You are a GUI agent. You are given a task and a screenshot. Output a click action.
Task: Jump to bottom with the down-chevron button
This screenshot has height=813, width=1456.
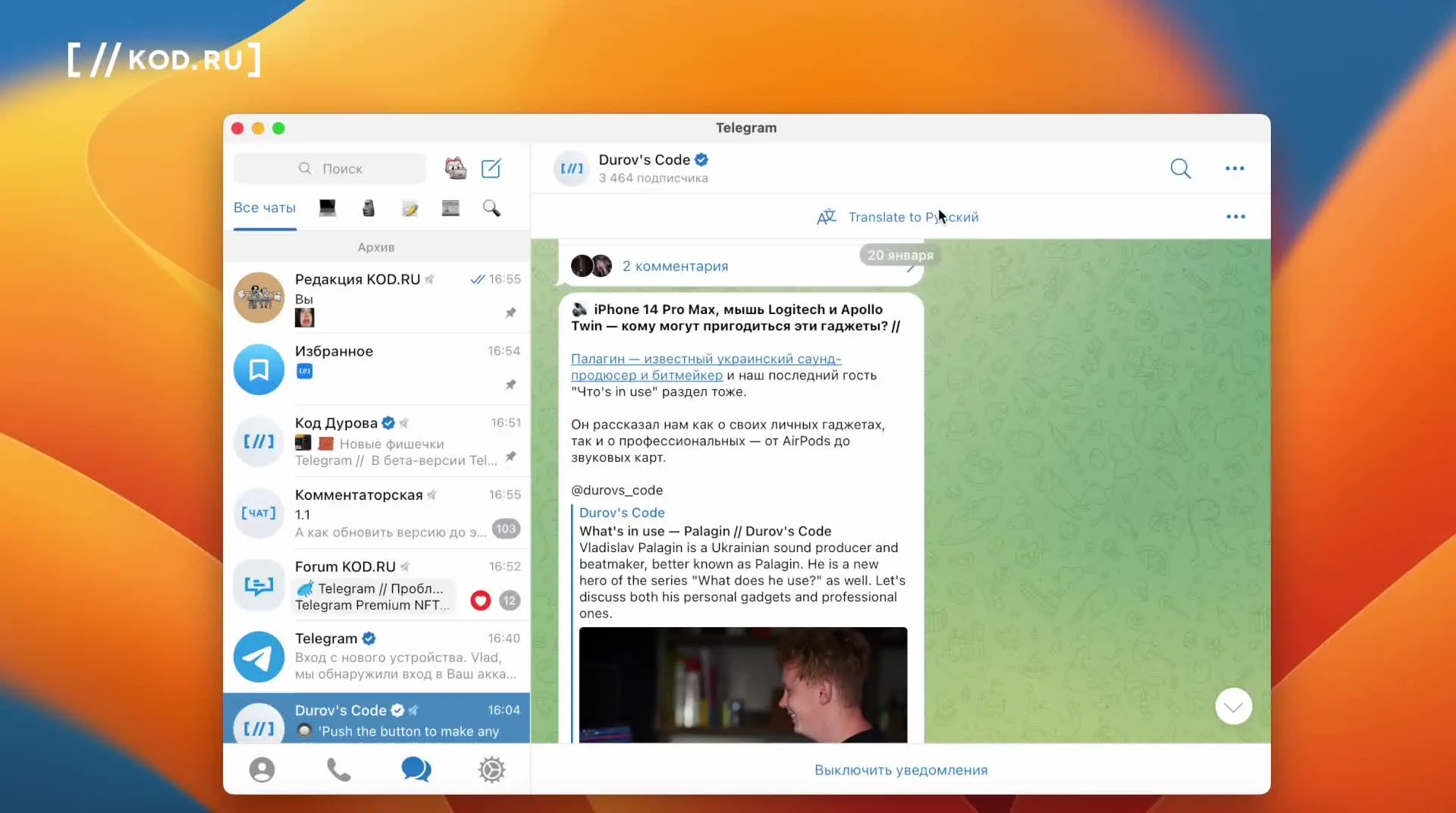click(x=1233, y=707)
